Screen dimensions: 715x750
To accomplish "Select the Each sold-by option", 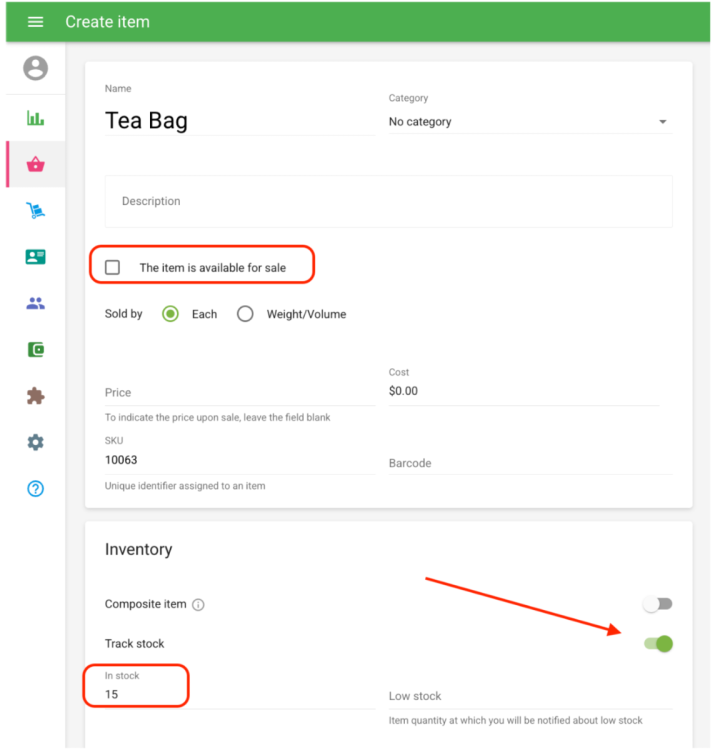I will pos(170,314).
